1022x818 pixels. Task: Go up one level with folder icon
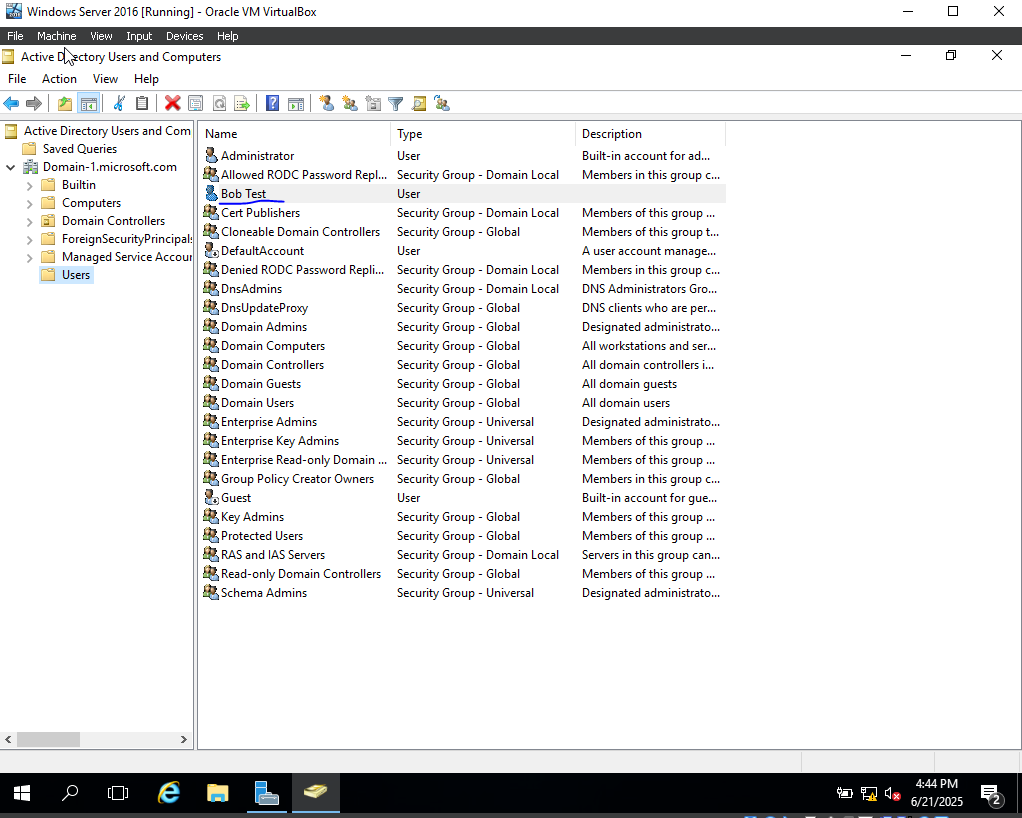pyautogui.click(x=65, y=103)
